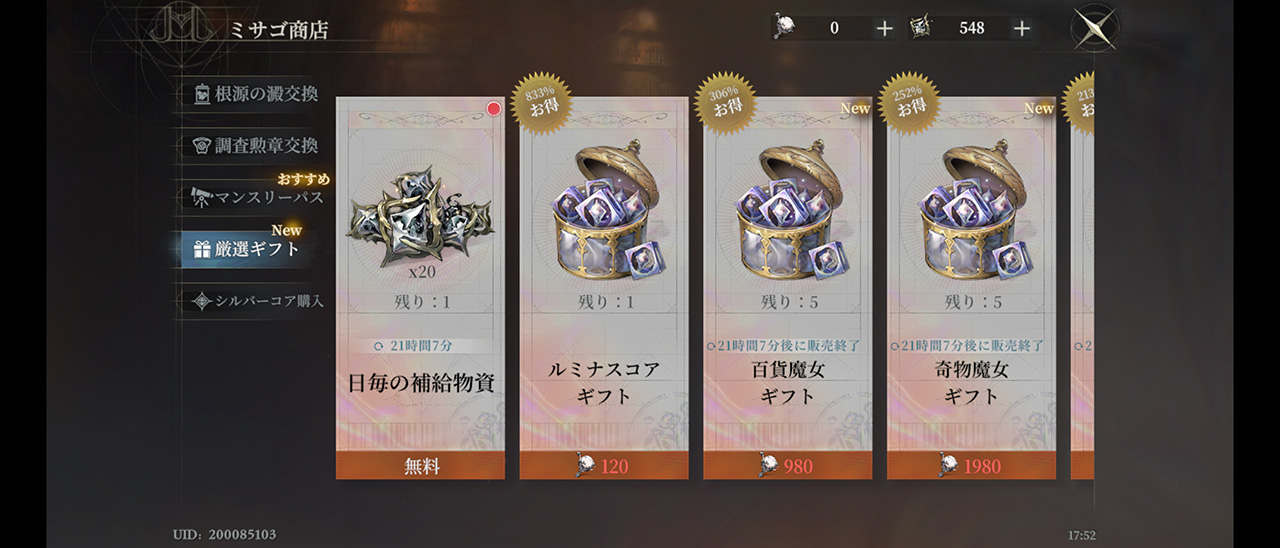Claim the free 無料 daily supply
The height and width of the screenshot is (548, 1280).
tap(420, 466)
